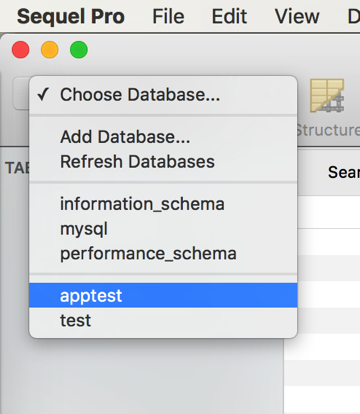
Task: Click the TABLES sidebar header
Action: (18, 168)
